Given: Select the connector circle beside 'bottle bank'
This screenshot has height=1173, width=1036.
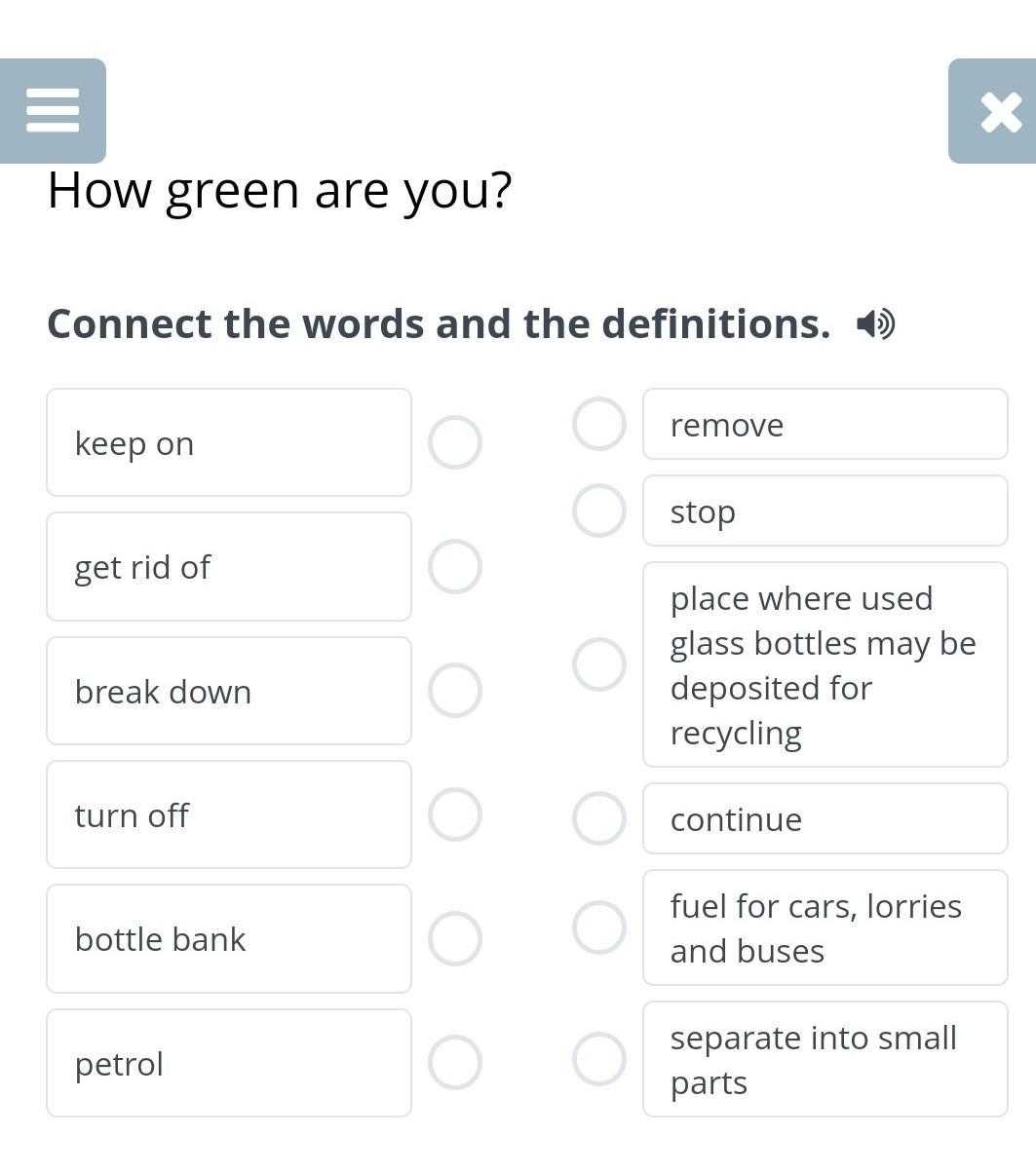Looking at the screenshot, I should pyautogui.click(x=455, y=938).
